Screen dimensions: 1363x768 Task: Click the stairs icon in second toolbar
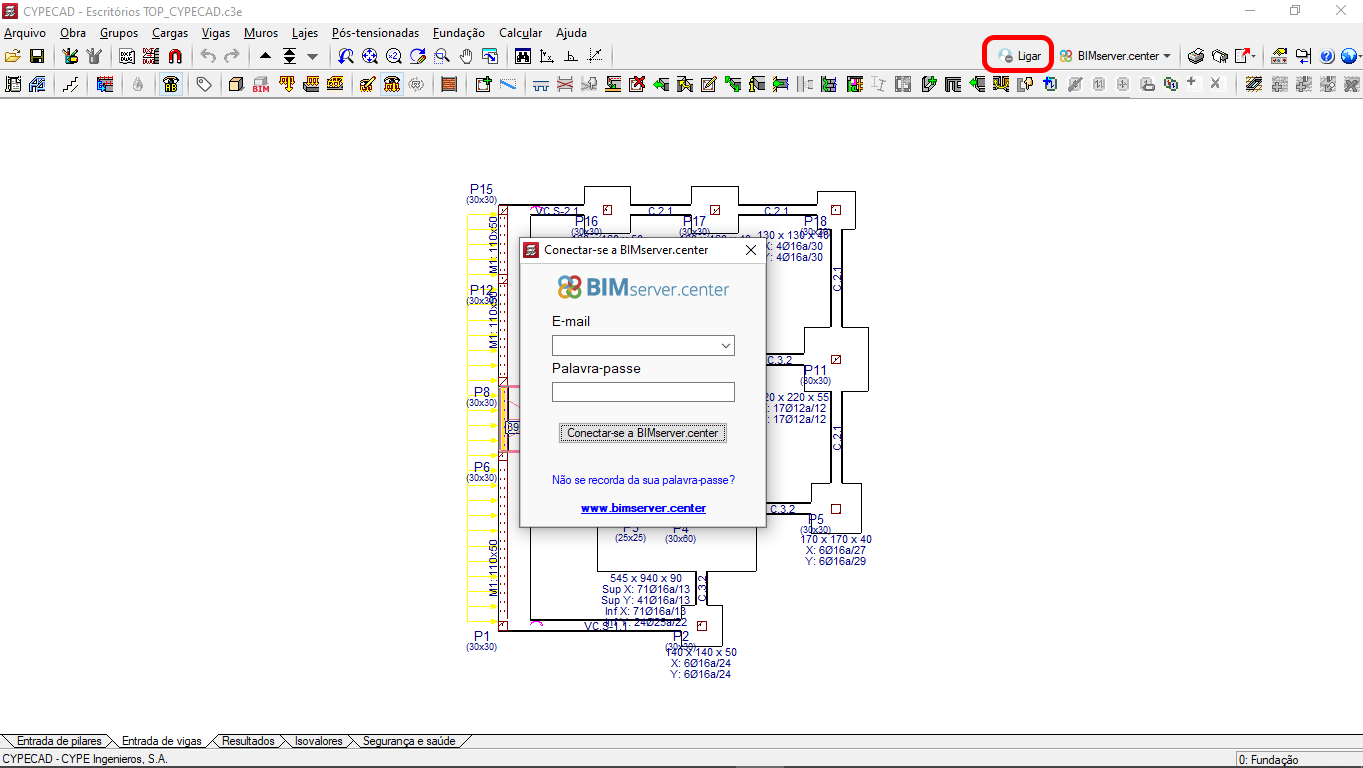coord(70,84)
